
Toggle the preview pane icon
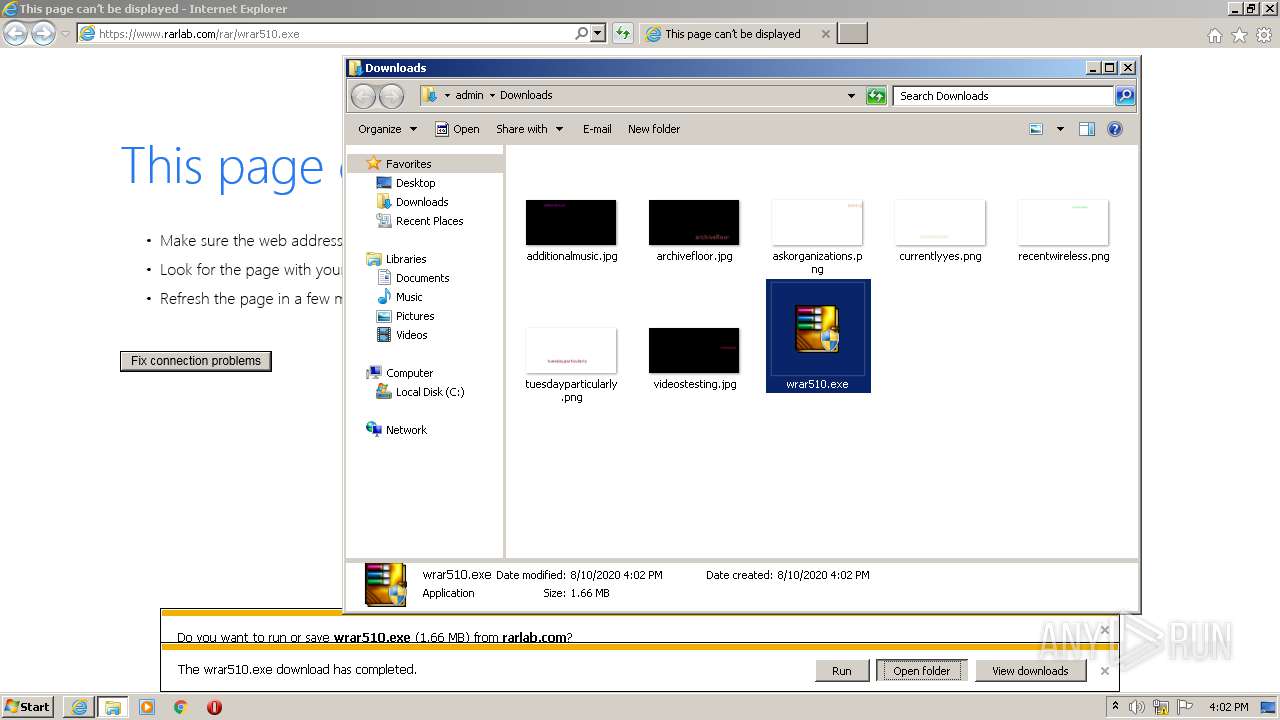(1087, 129)
